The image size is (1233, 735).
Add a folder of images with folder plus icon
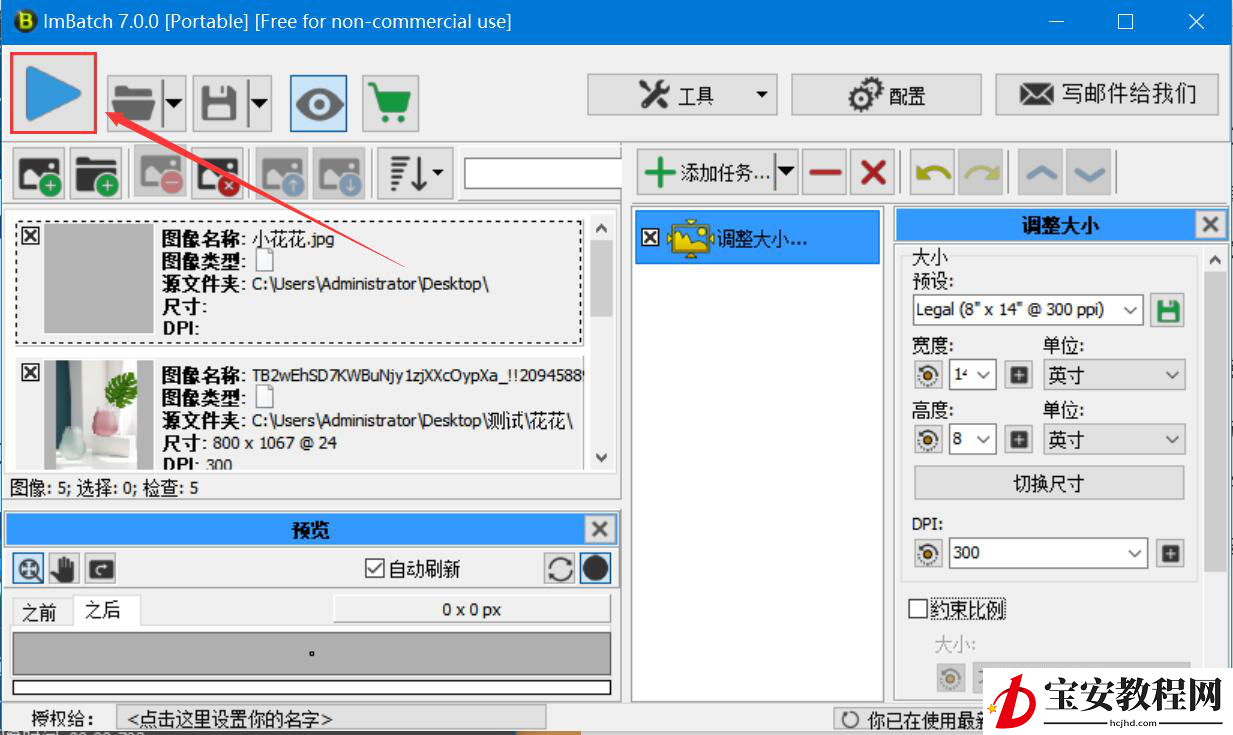[96, 173]
